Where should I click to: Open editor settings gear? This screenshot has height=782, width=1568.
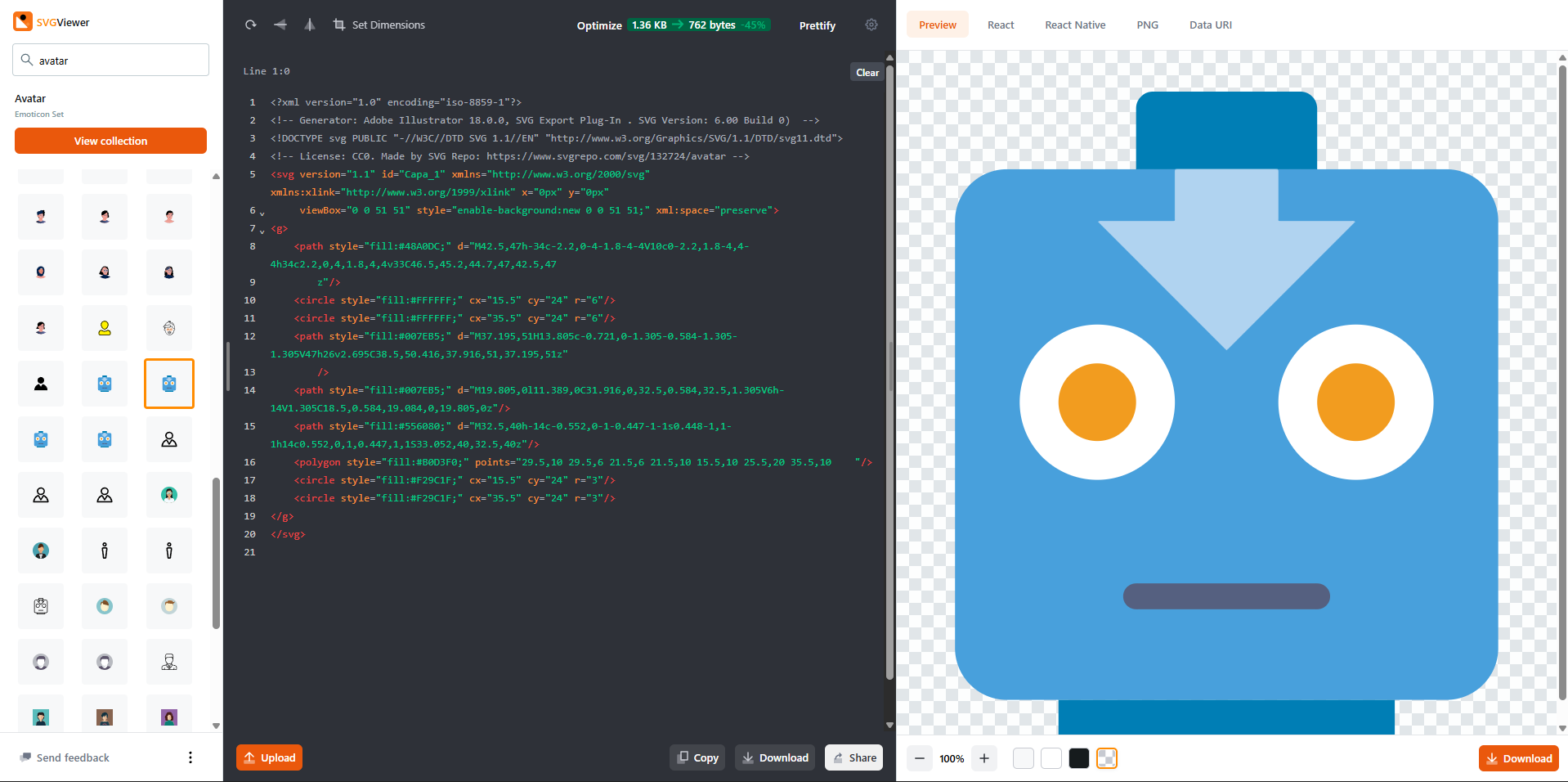(871, 25)
